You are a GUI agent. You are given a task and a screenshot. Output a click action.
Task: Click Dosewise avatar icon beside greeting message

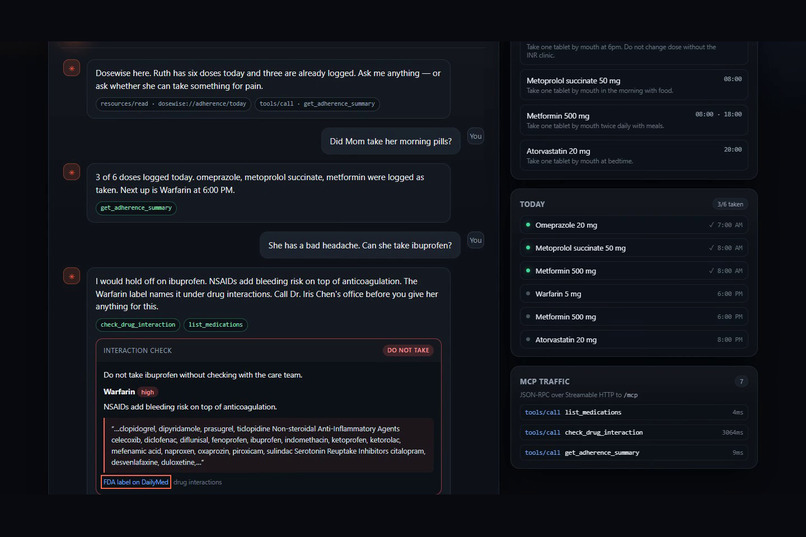tap(71, 68)
